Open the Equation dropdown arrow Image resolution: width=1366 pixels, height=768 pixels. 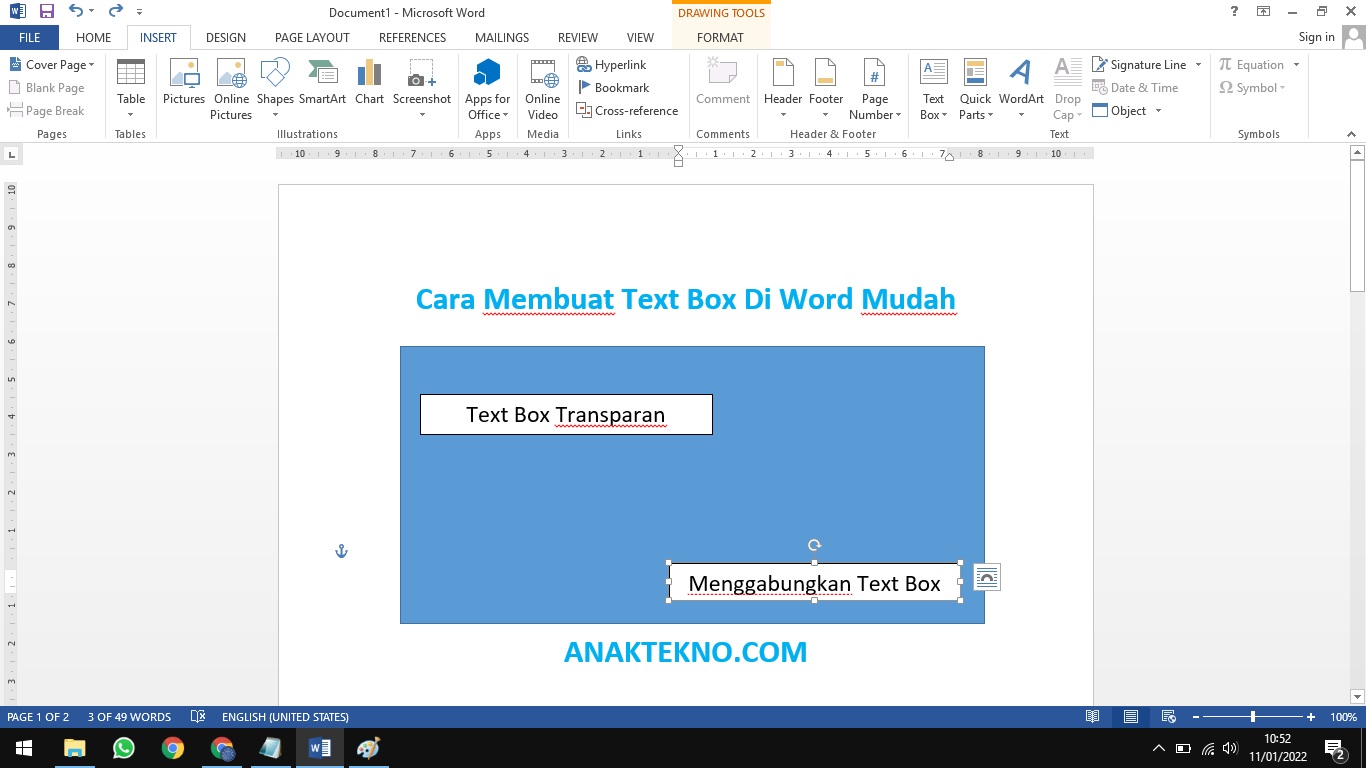pyautogui.click(x=1296, y=65)
